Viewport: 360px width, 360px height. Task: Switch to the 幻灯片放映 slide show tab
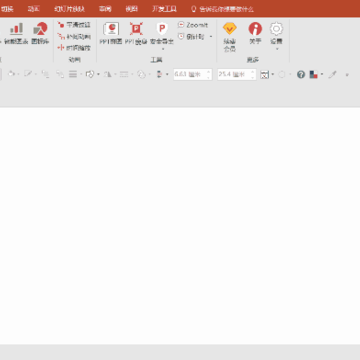pos(69,9)
